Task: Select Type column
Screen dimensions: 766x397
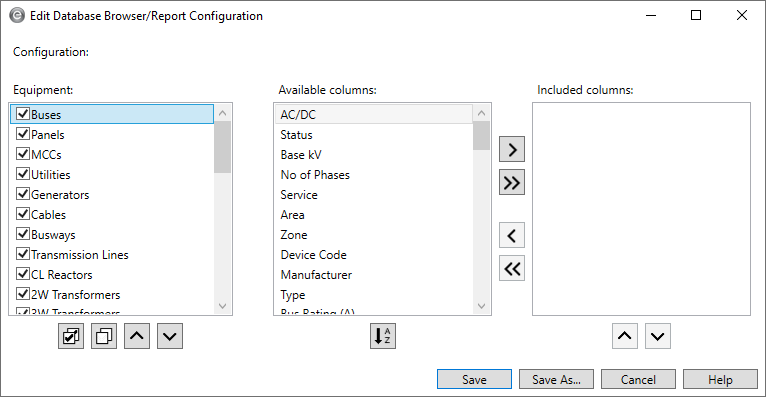Action: pyautogui.click(x=374, y=295)
